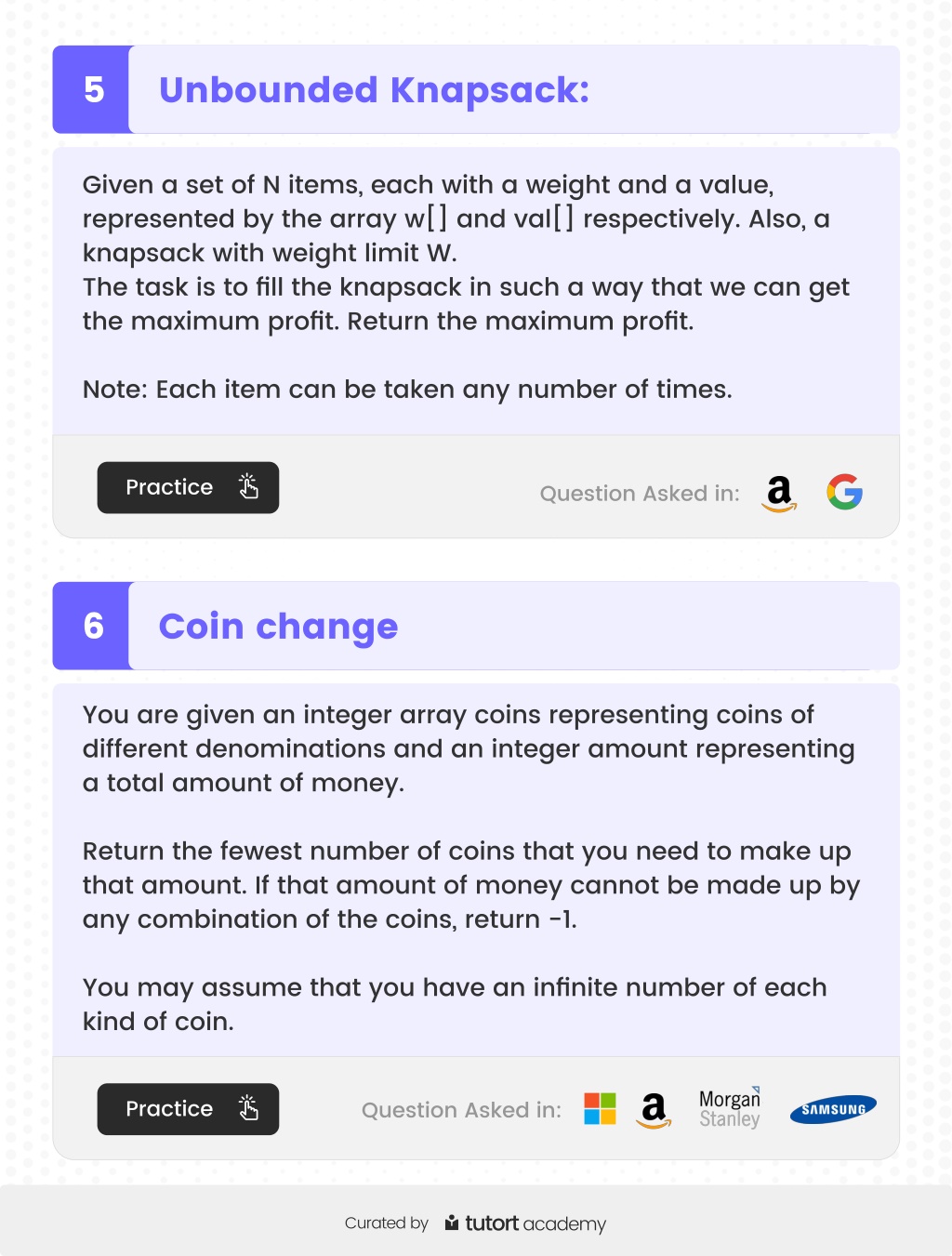Click the hand cursor icon in first Practice button
Viewport: 952px width, 1256px height.
[248, 486]
